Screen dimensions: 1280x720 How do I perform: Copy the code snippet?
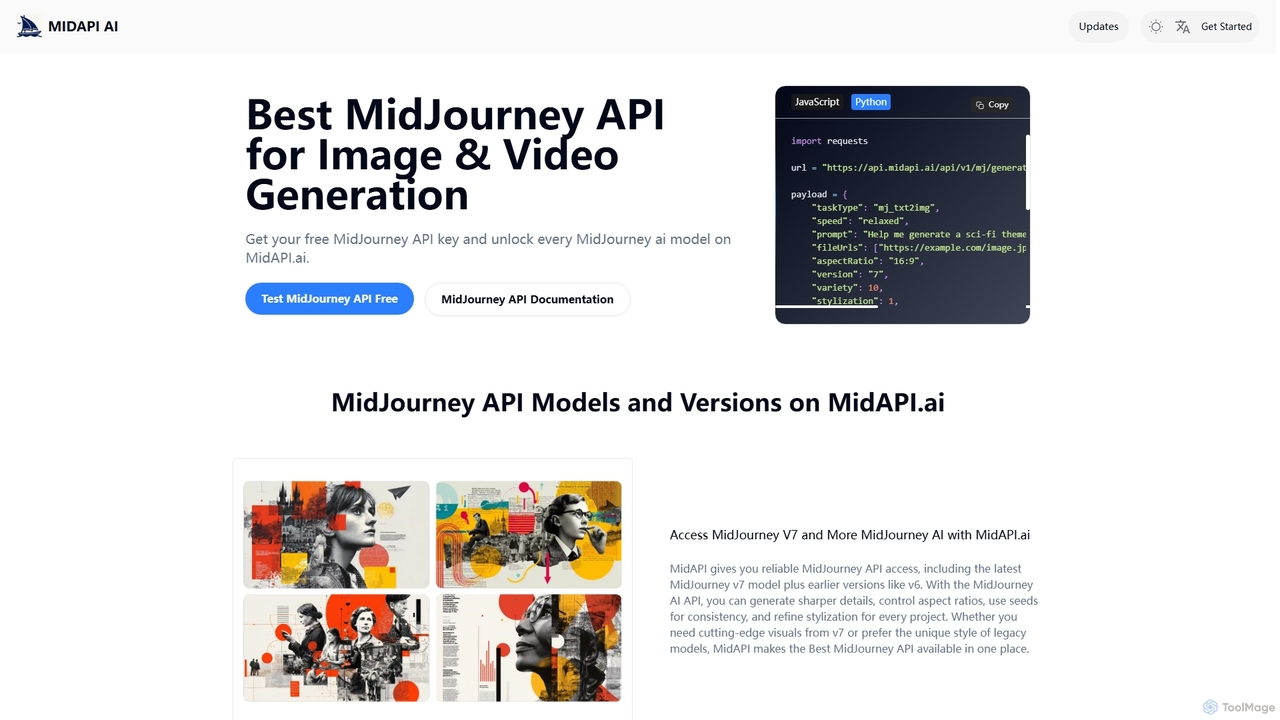coord(992,104)
